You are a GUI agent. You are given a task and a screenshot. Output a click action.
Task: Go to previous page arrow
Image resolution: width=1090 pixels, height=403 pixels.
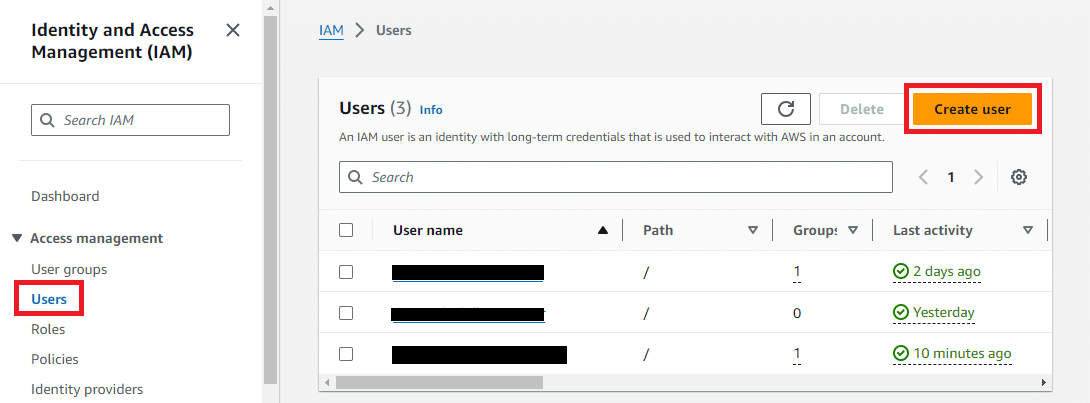923,177
